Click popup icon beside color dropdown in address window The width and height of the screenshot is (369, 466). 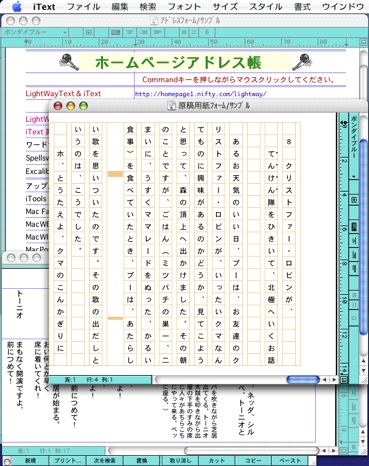pyautogui.click(x=89, y=32)
